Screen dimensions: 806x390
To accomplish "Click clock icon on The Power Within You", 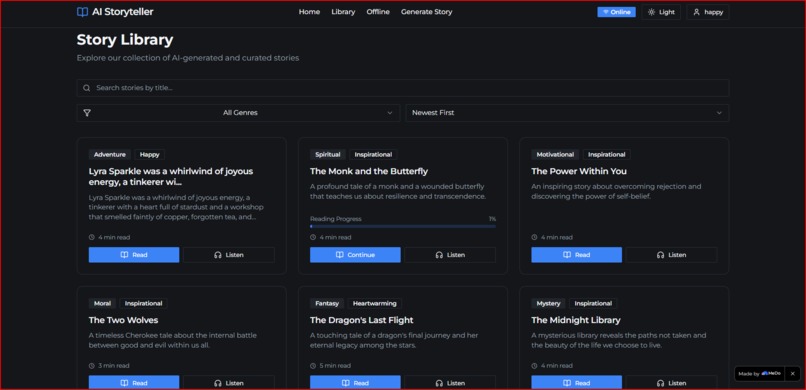I will point(535,237).
